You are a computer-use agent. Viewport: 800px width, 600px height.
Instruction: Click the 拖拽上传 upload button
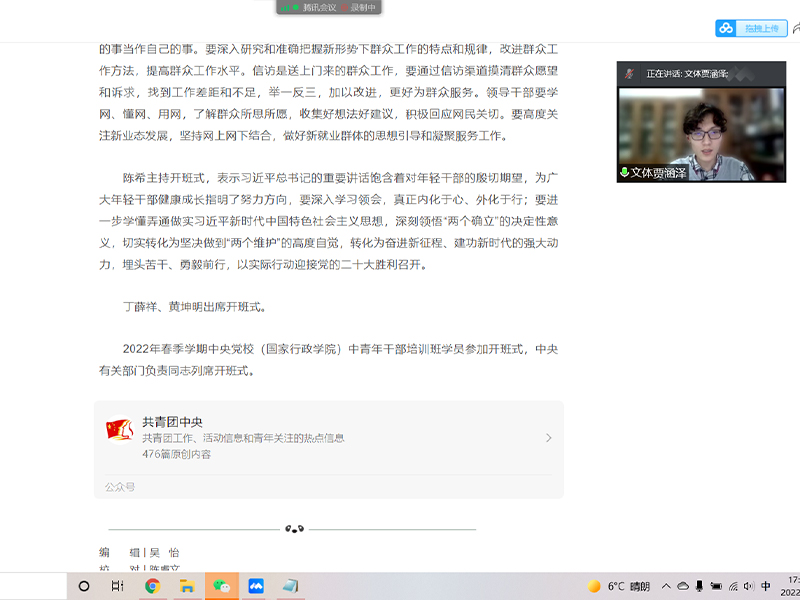pyautogui.click(x=761, y=28)
